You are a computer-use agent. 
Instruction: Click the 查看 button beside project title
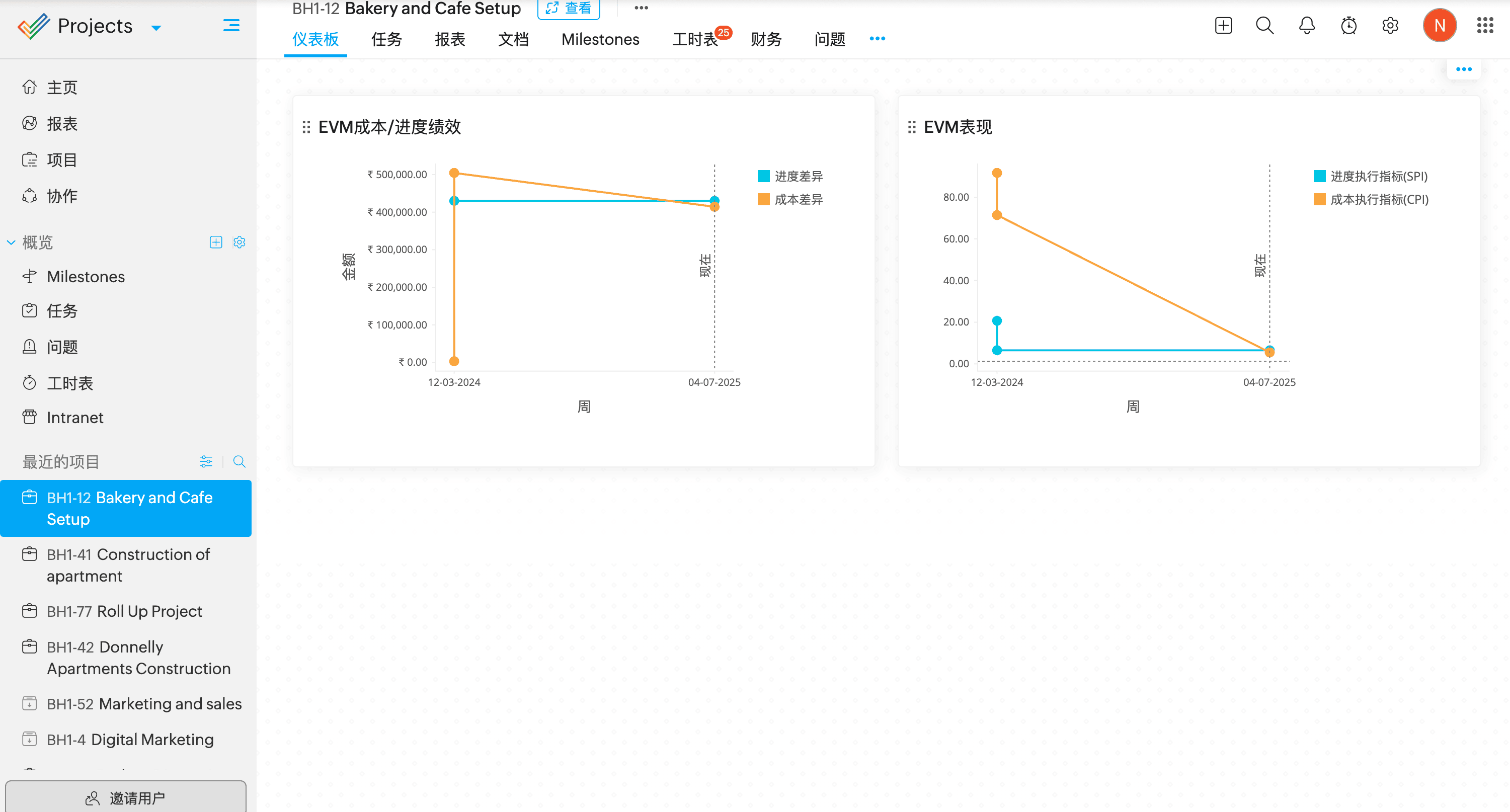[x=568, y=8]
